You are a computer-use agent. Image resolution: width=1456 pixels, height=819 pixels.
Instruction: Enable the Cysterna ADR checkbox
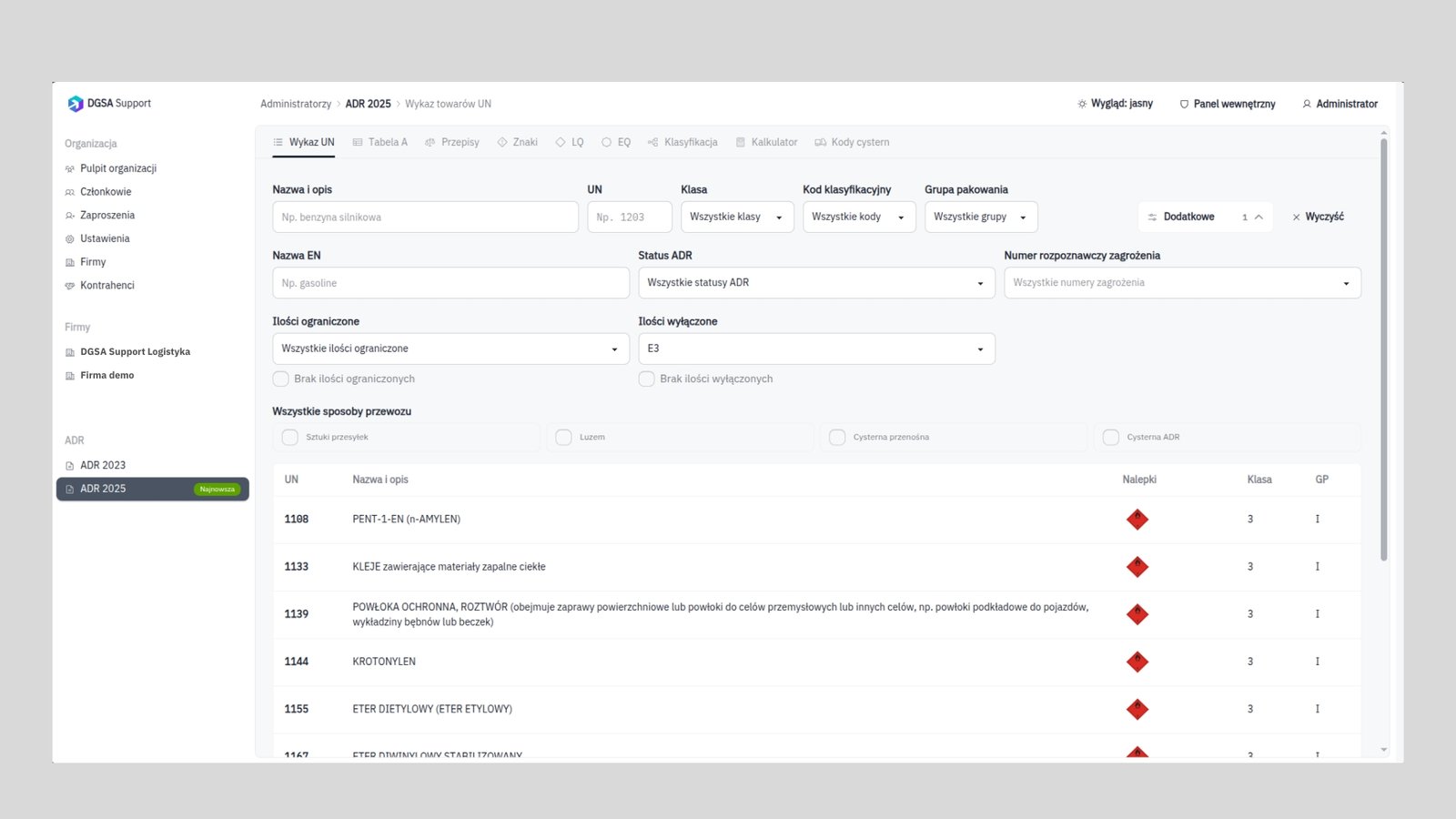[x=1111, y=437]
